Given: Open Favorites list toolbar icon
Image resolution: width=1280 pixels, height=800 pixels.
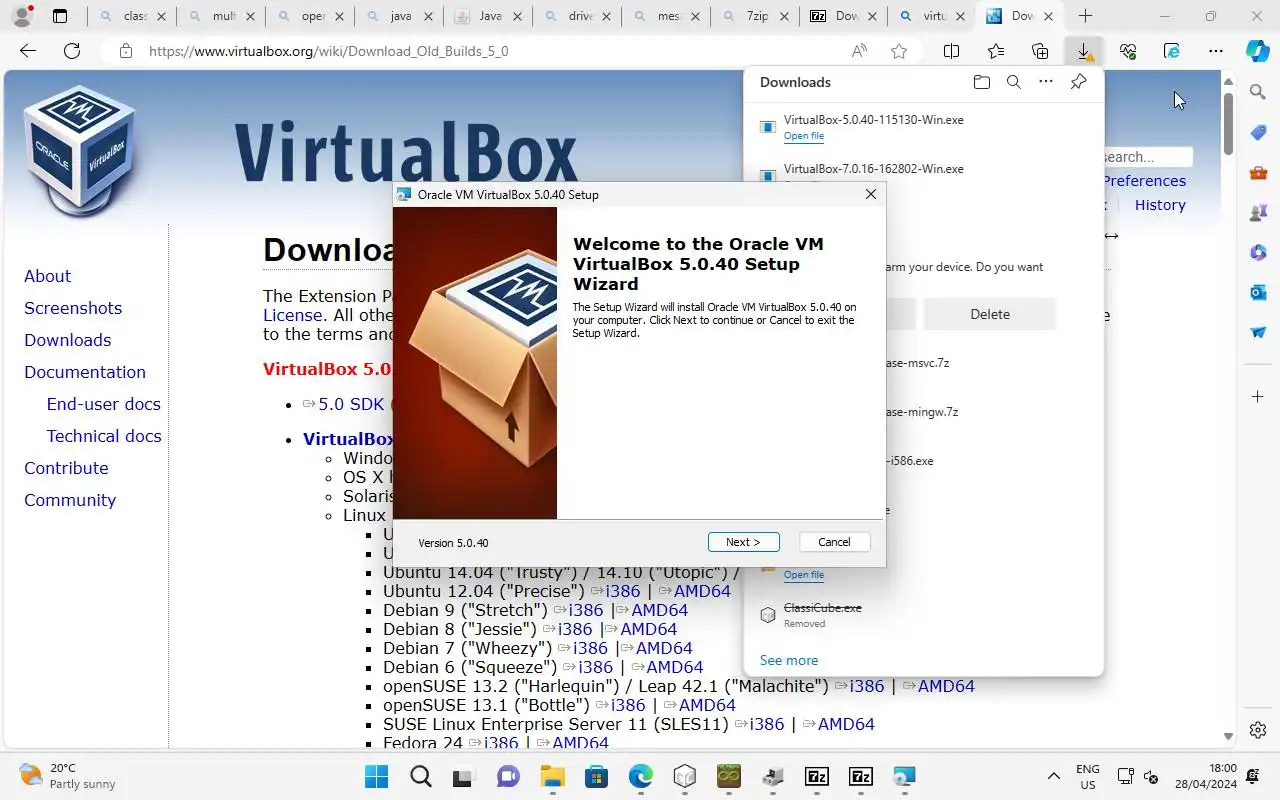Looking at the screenshot, I should point(996,51).
